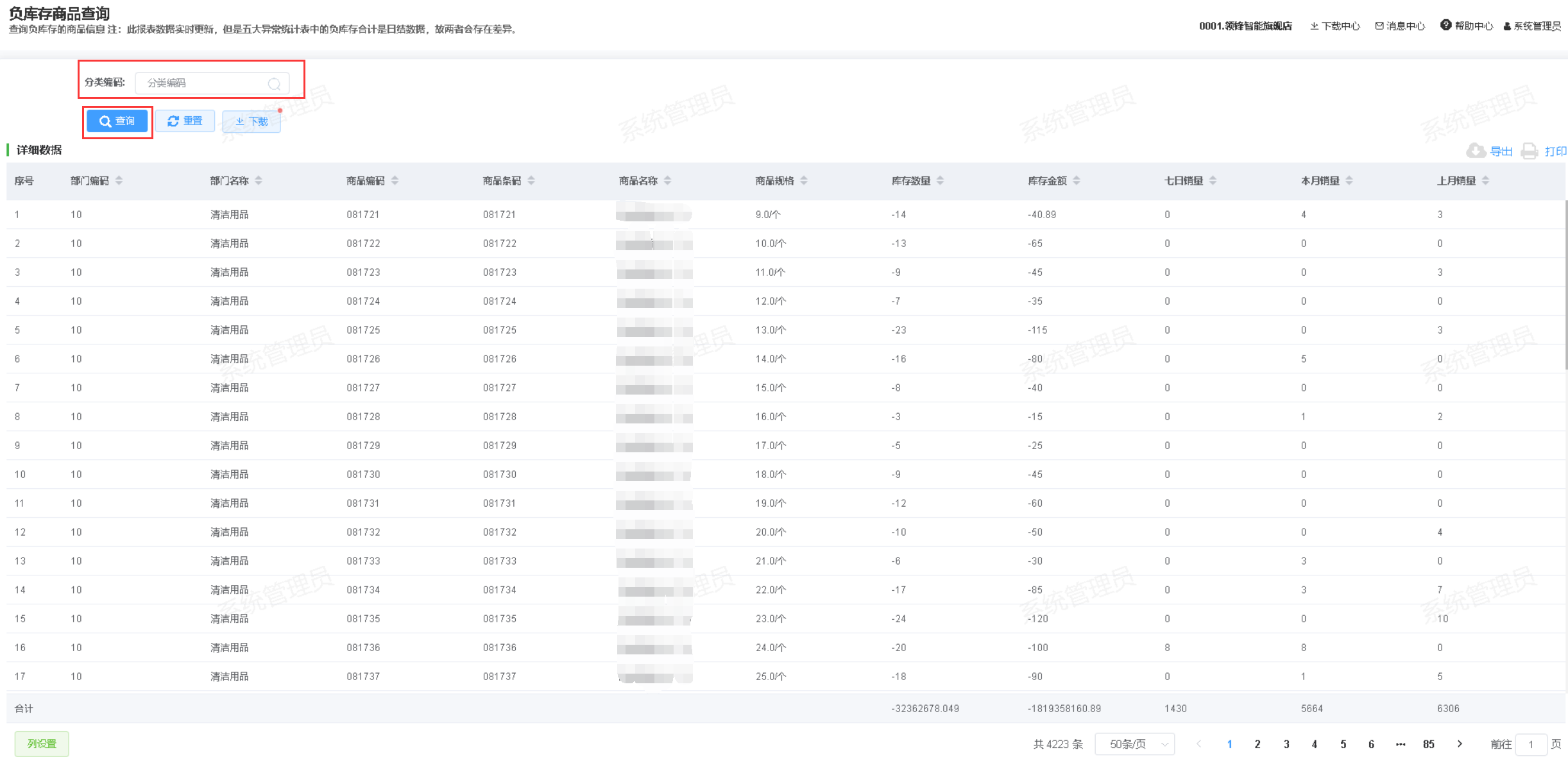Go to next page arrow
This screenshot has height=775, width=1568.
tap(1460, 744)
